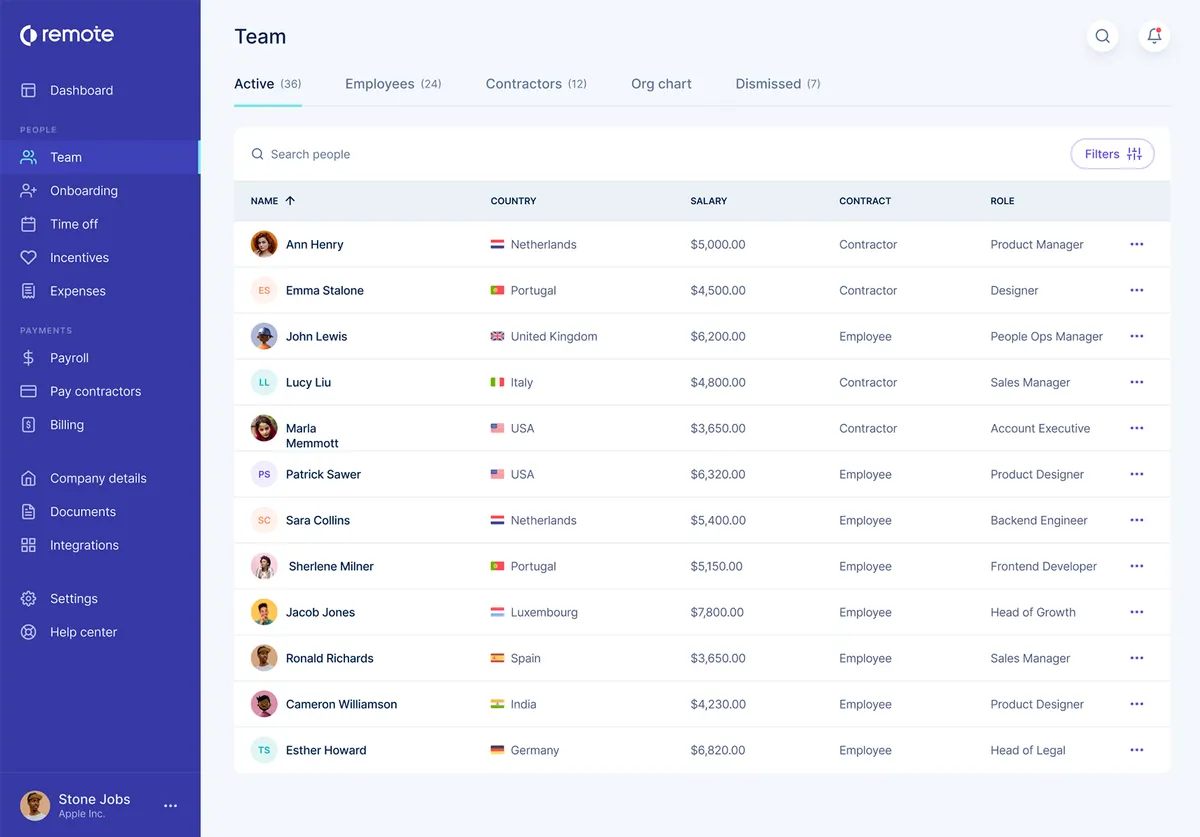Click the Germany country cell
Image resolution: width=1200 pixels, height=837 pixels.
click(524, 750)
